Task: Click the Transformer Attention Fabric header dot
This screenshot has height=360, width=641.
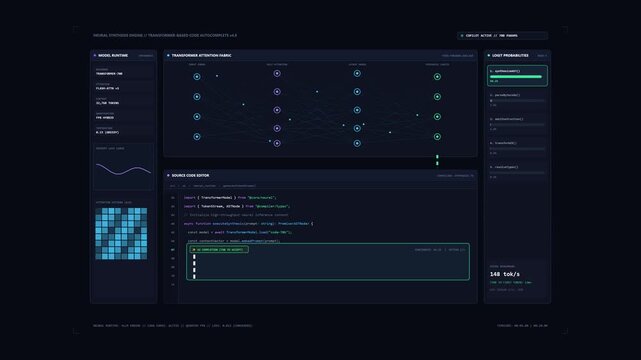Action: click(168, 56)
